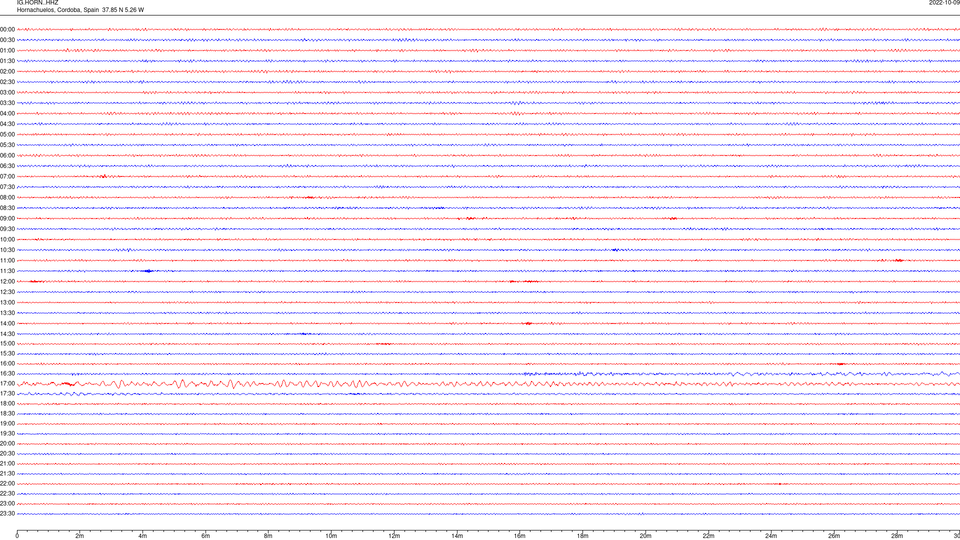This screenshot has height=540, width=960.
Task: Select the 02:00 trace time label
Action: [7, 72]
